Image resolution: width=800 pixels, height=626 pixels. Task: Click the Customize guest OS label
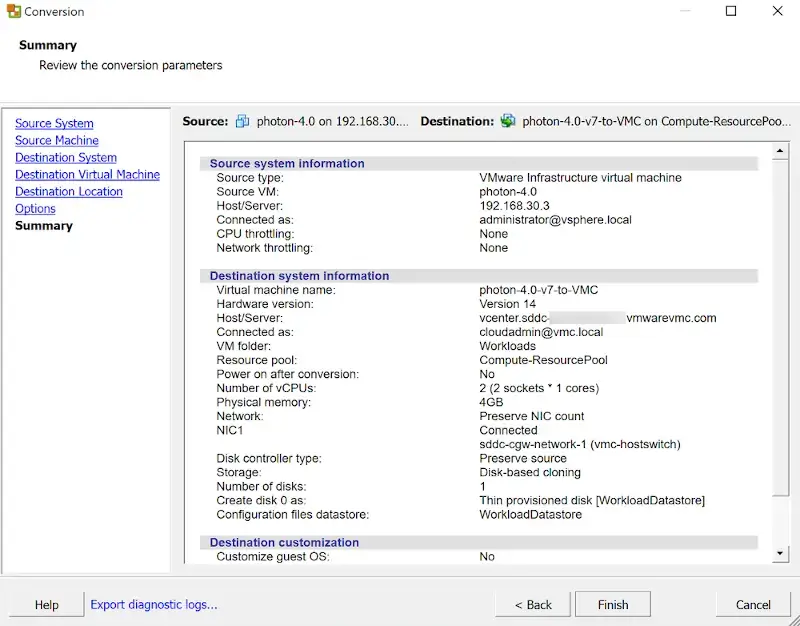[273, 557]
